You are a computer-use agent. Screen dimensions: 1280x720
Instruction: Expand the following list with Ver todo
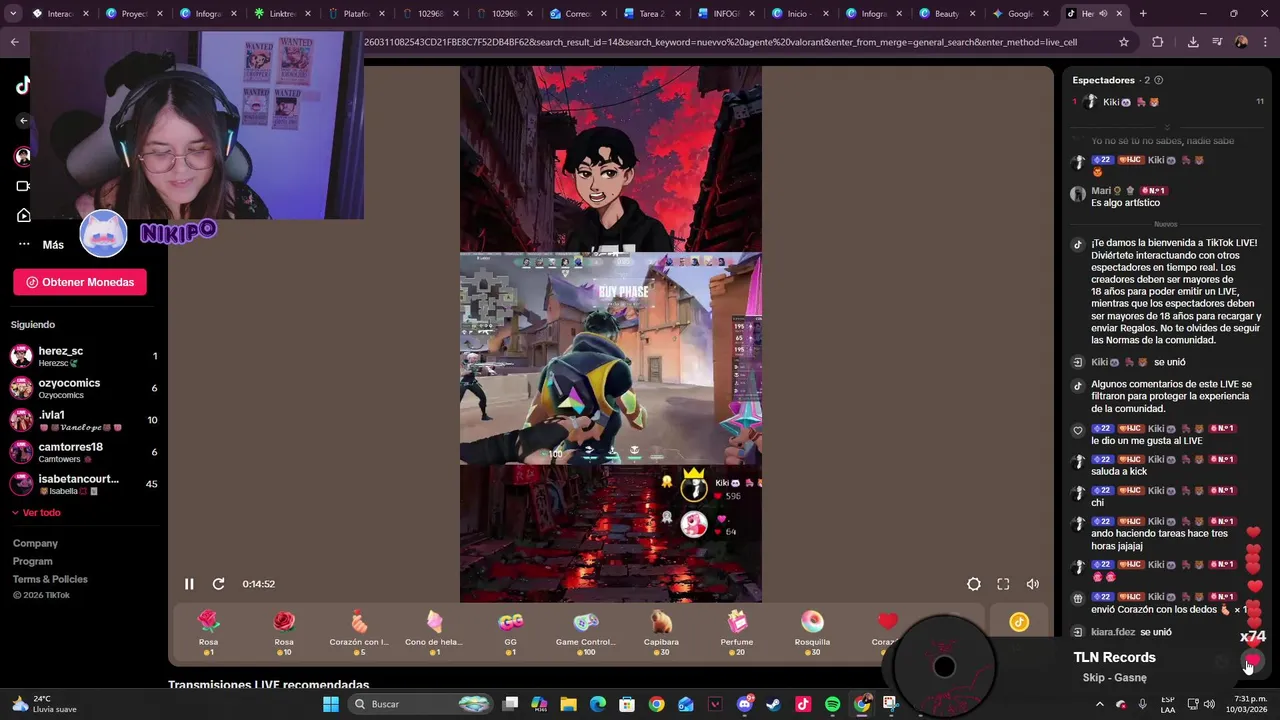coord(36,512)
